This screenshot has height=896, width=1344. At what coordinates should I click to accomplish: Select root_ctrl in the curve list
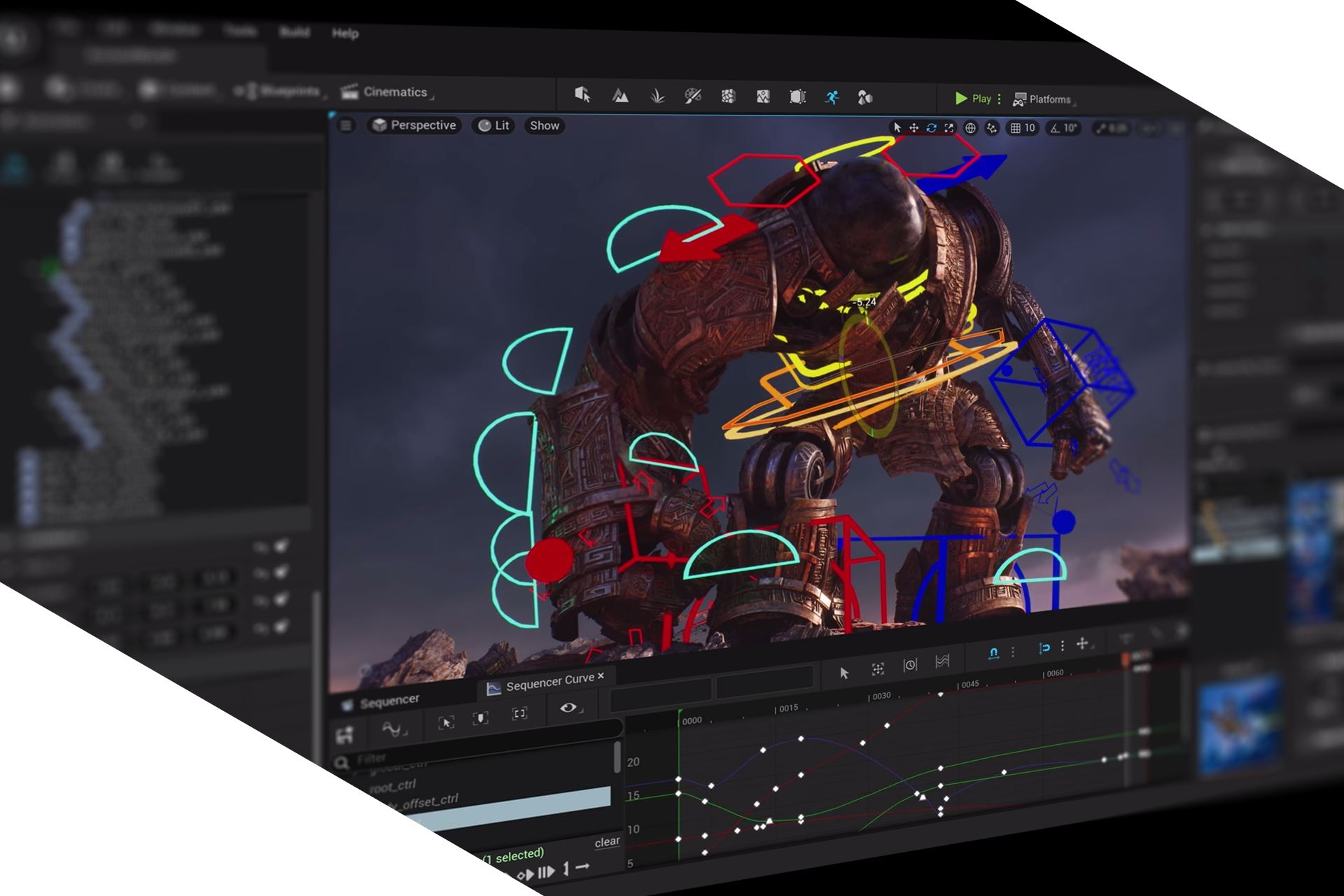tap(393, 786)
